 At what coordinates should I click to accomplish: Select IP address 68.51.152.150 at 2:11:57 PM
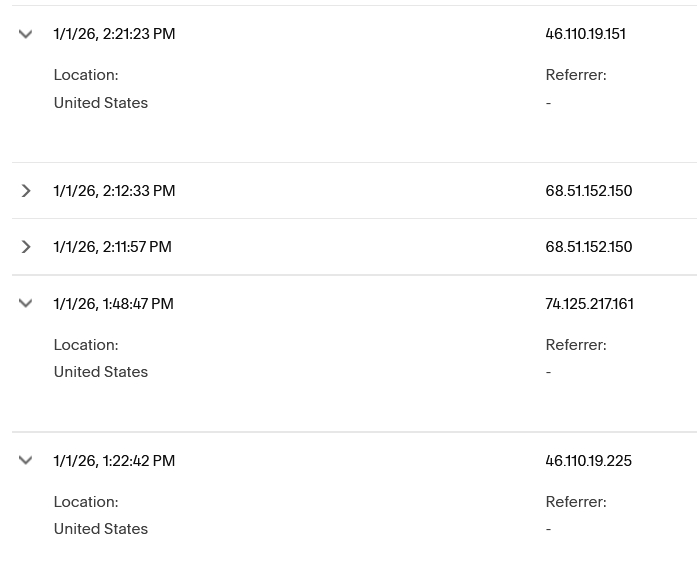click(x=588, y=247)
